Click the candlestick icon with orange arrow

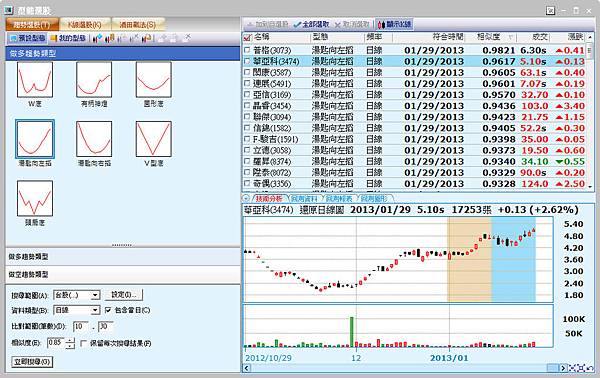pyautogui.click(x=147, y=38)
